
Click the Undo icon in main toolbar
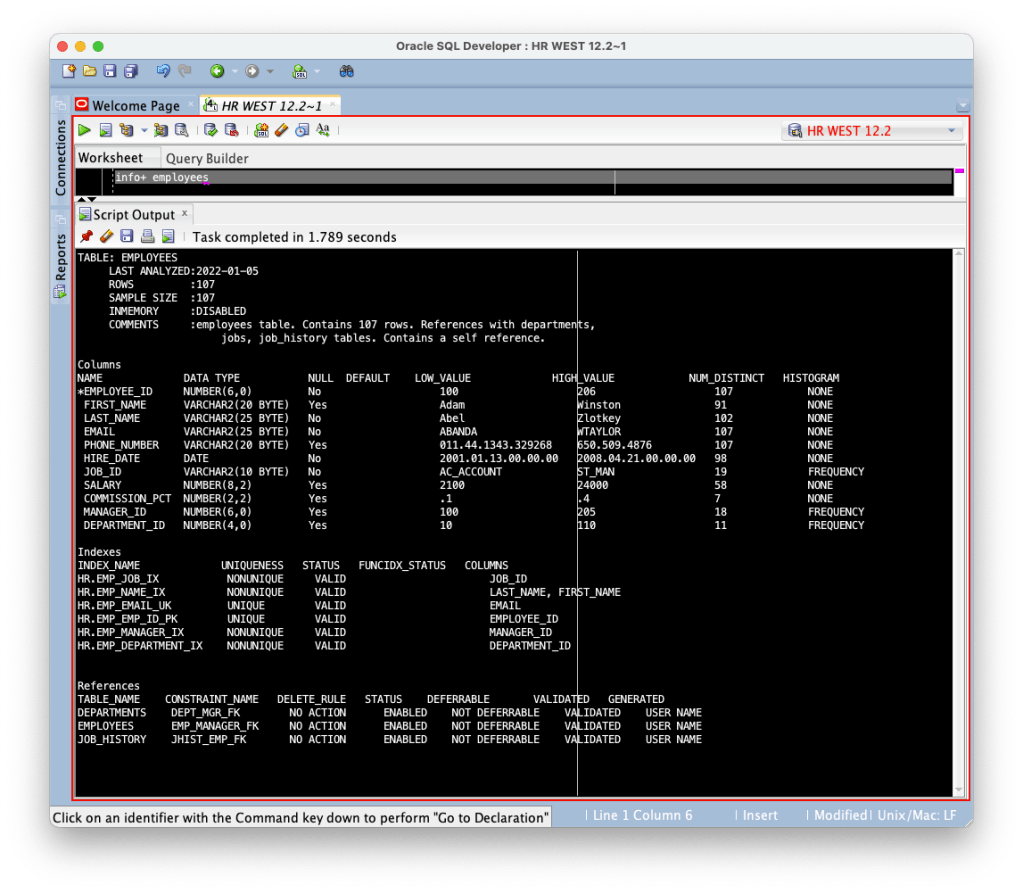(163, 71)
